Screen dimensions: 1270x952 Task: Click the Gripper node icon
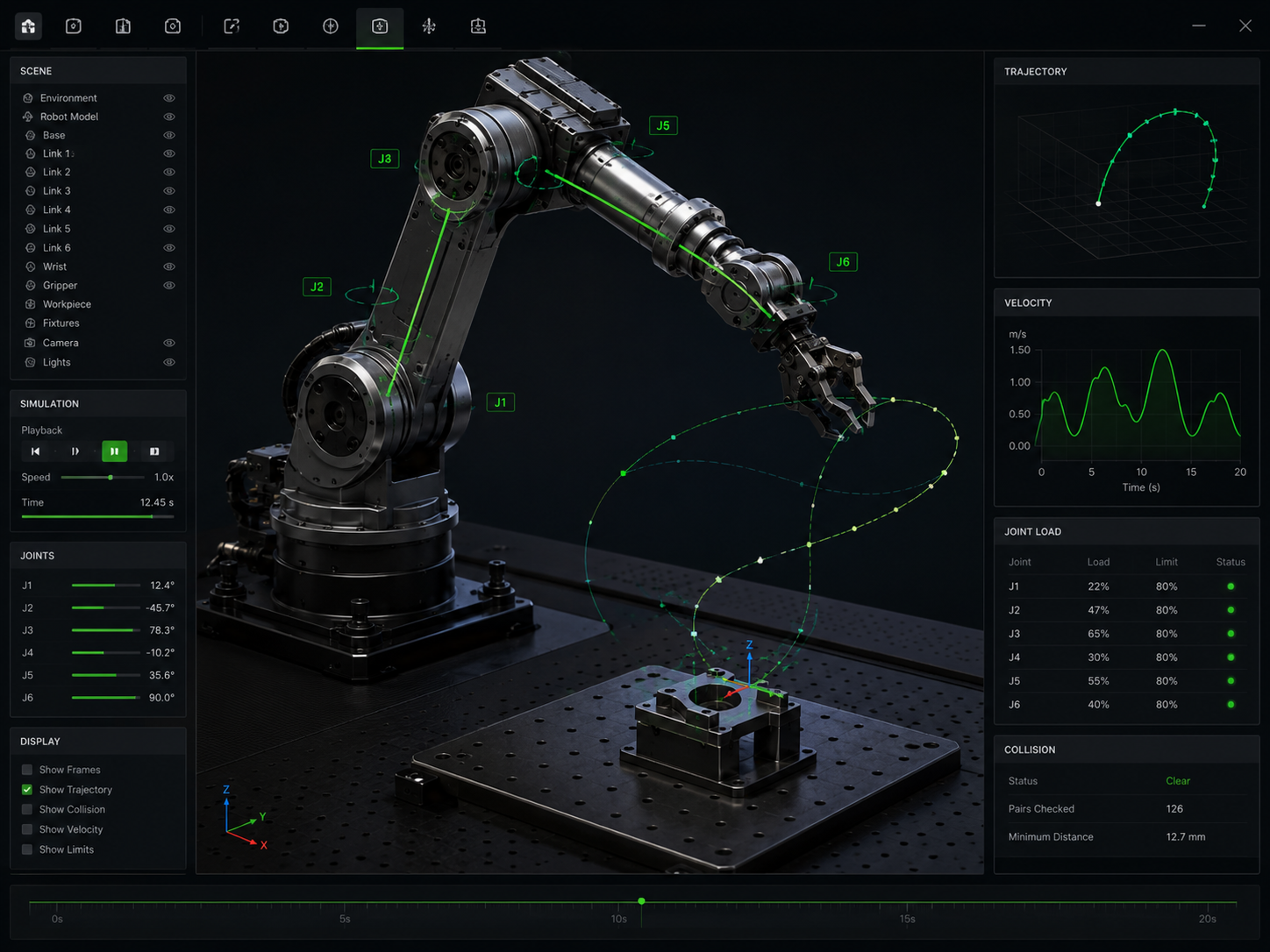click(x=30, y=286)
